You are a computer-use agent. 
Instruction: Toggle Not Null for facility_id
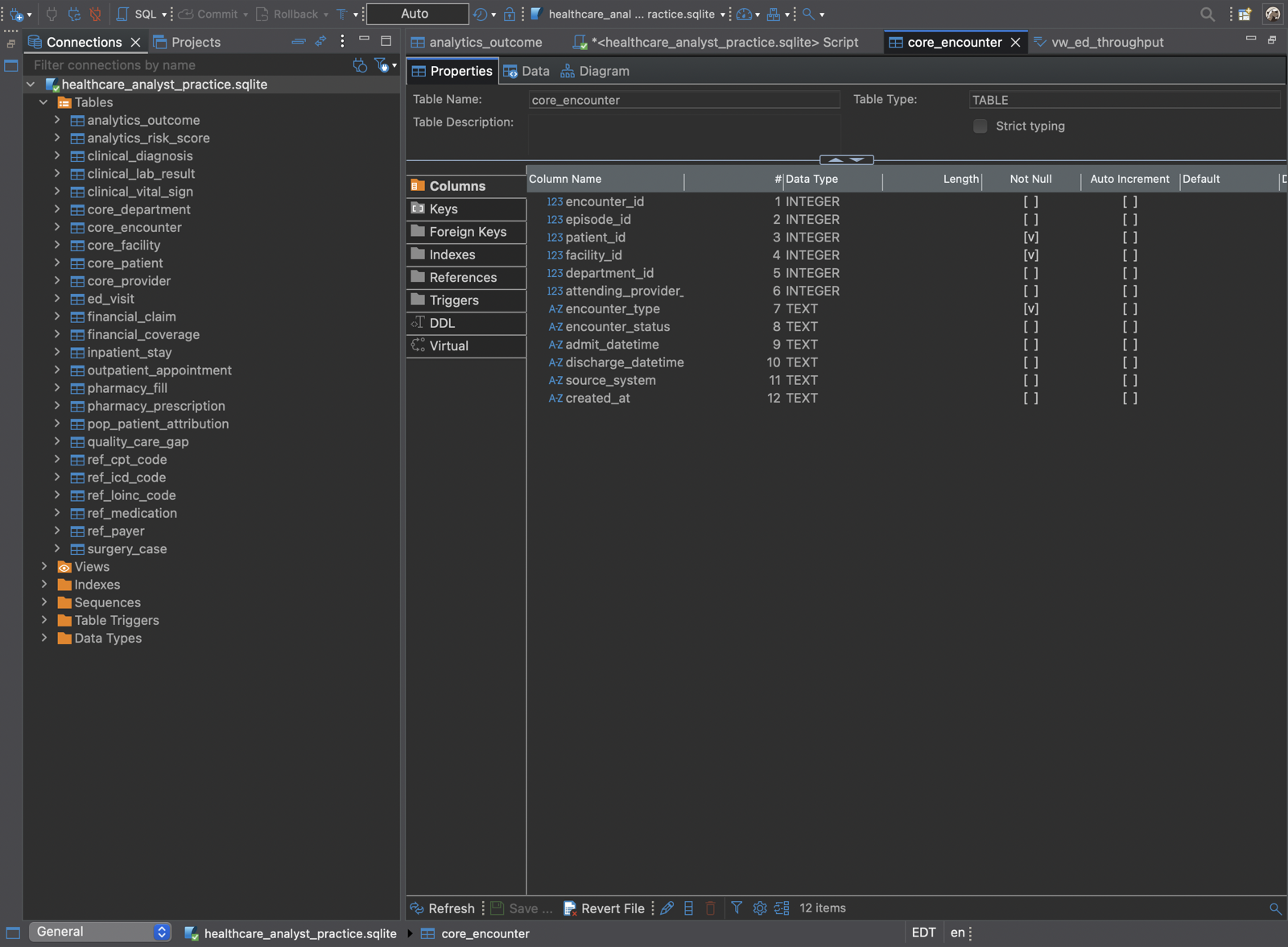click(1030, 255)
